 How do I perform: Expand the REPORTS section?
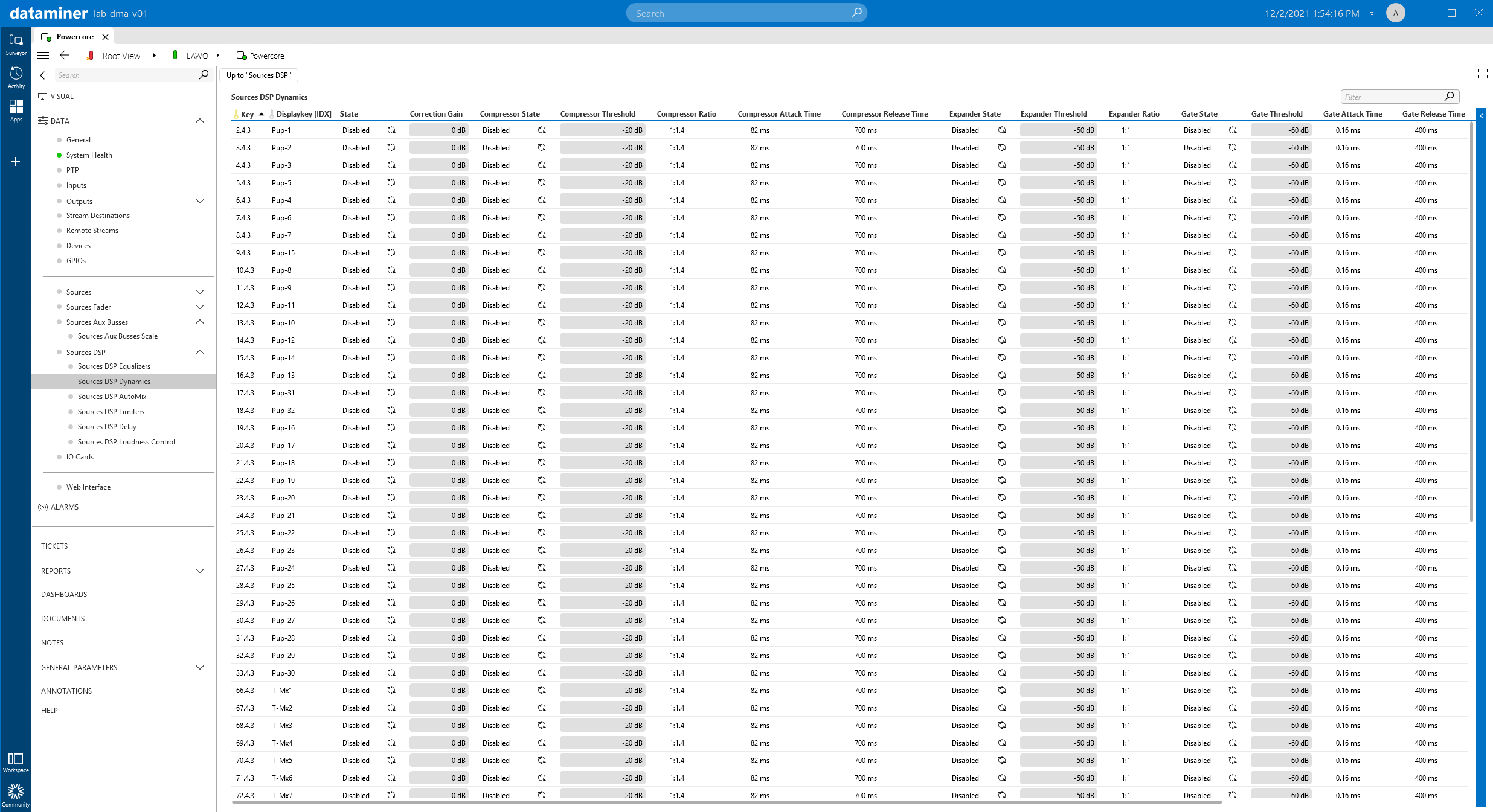pyautogui.click(x=200, y=571)
